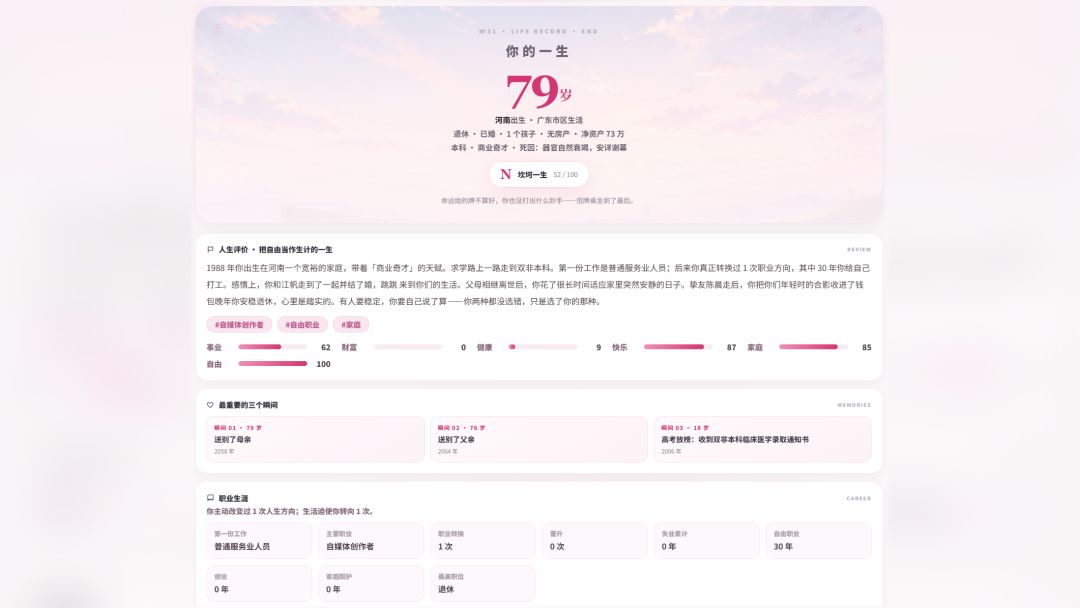Click the 最重要的三个瞬间 heading
1080x608 pixels.
(x=248, y=405)
